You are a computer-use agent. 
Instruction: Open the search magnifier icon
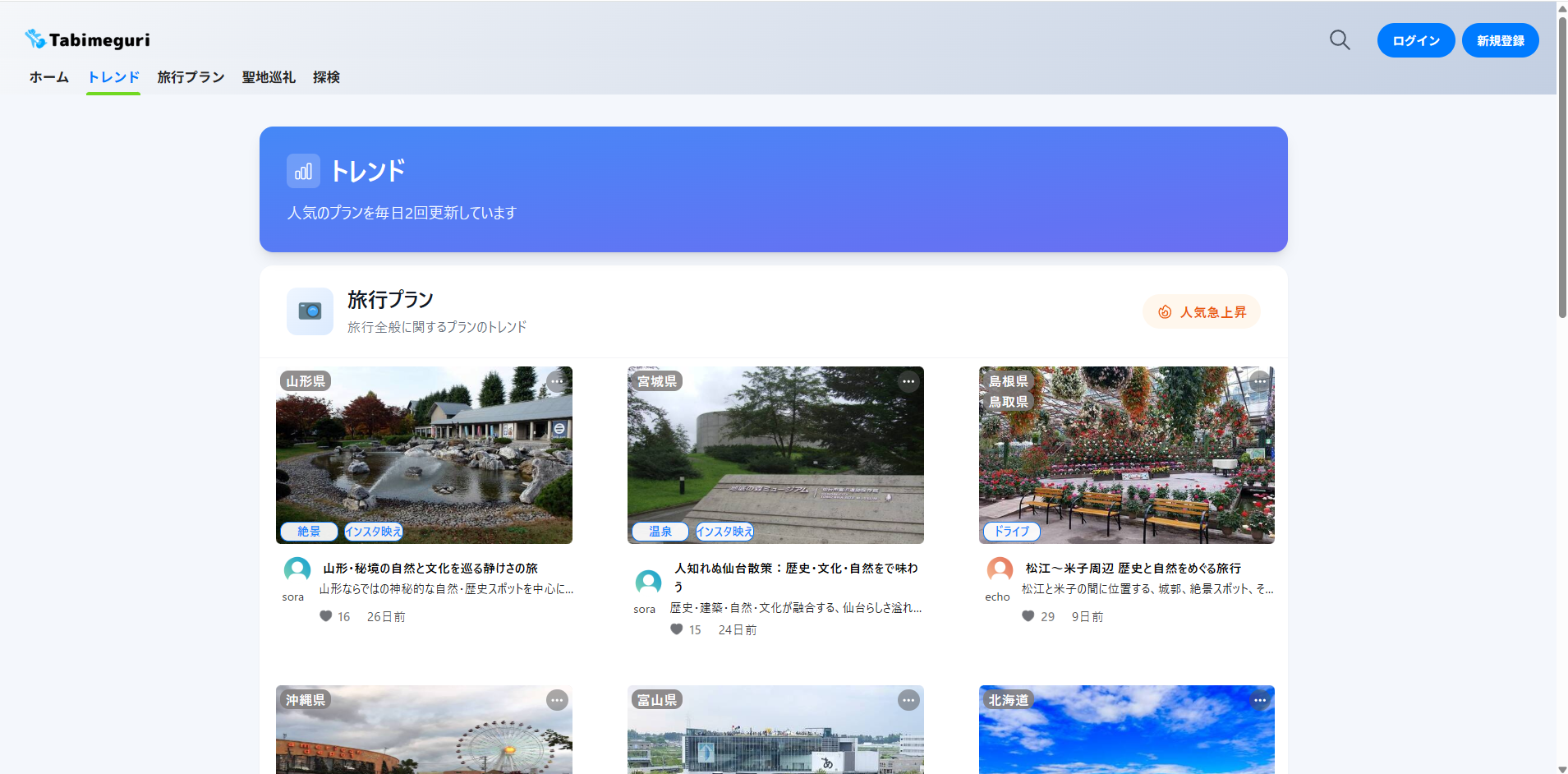pos(1340,40)
